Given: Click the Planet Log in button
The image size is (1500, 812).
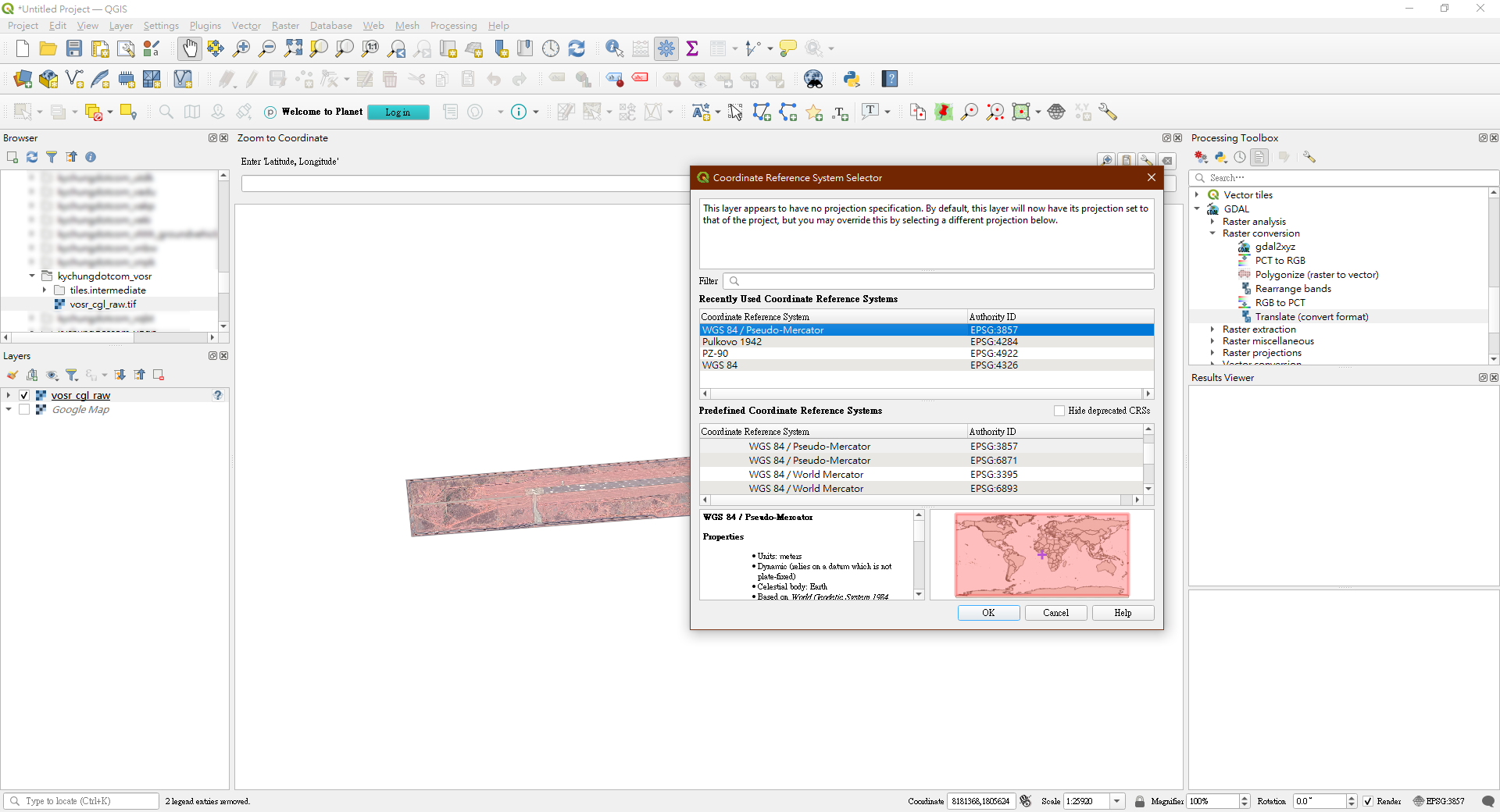Looking at the screenshot, I should 398,112.
